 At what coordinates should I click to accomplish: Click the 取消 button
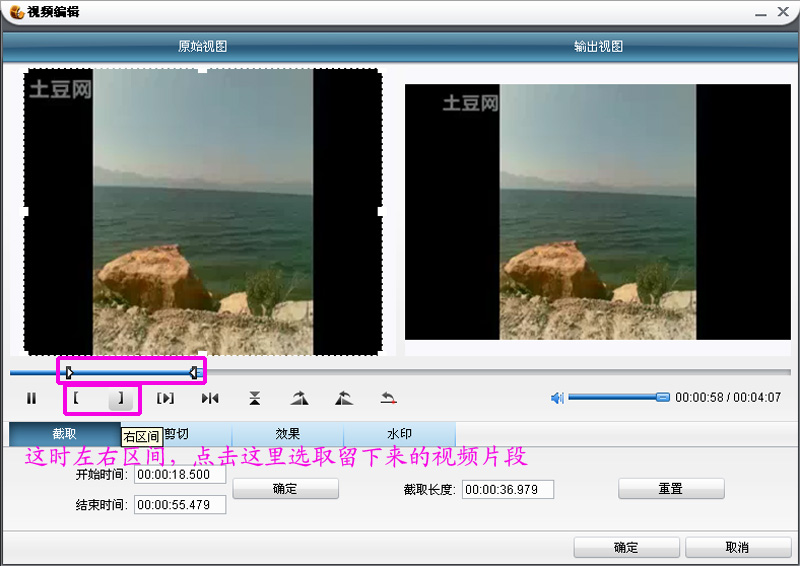738,548
